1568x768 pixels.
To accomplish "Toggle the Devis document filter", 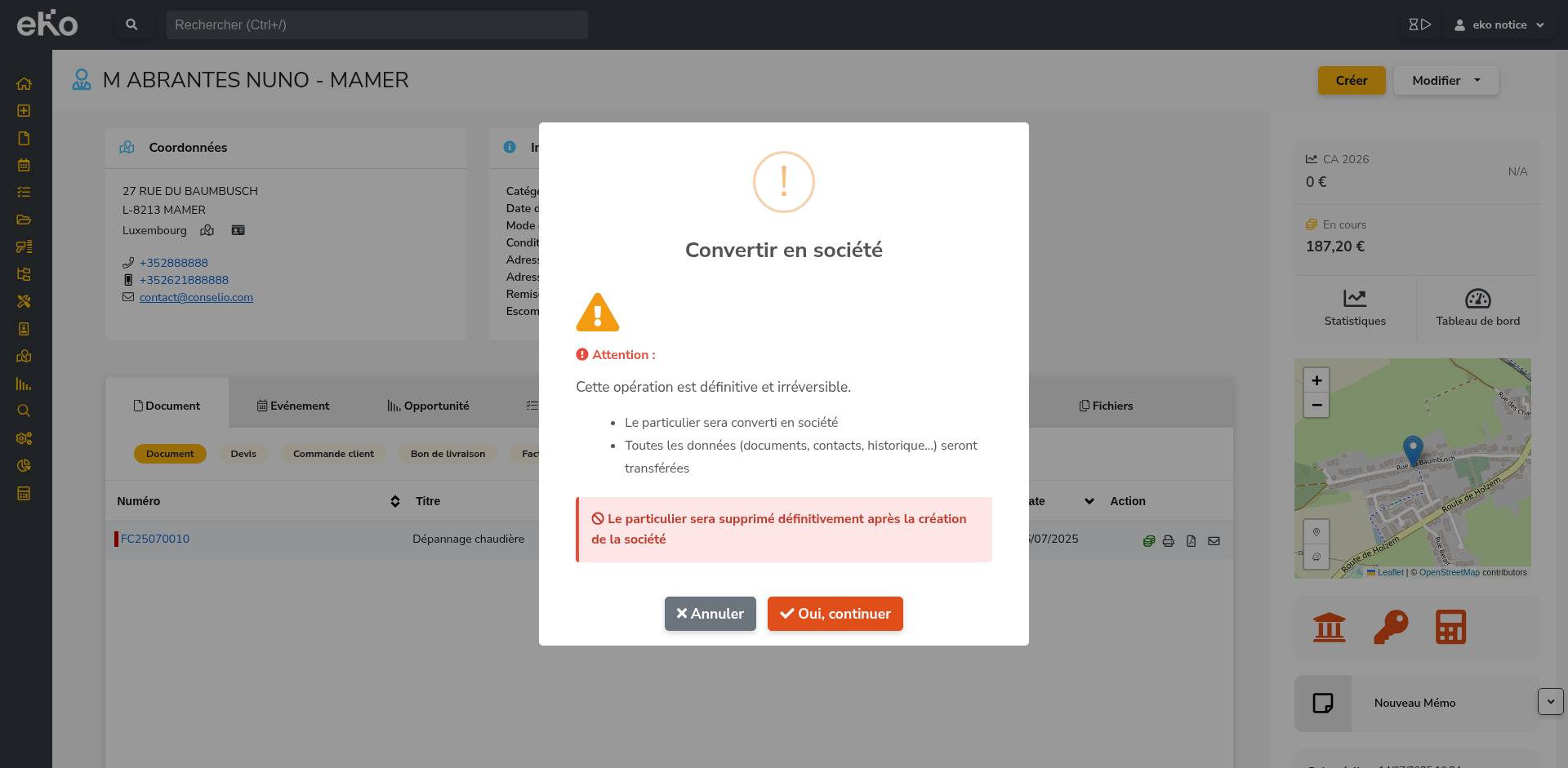I will click(243, 454).
